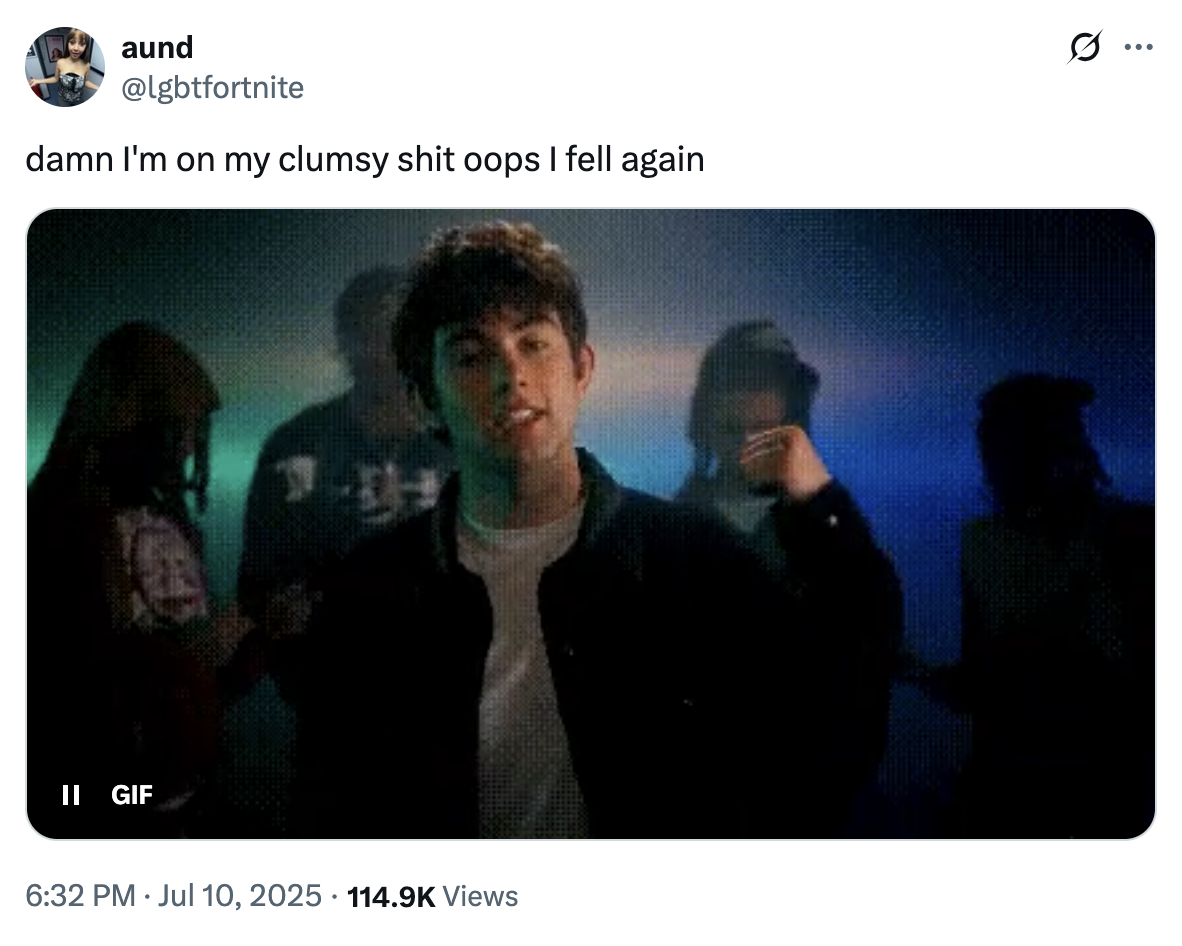The height and width of the screenshot is (946, 1182).
Task: Click the 114.9K view count number
Action: coord(390,895)
